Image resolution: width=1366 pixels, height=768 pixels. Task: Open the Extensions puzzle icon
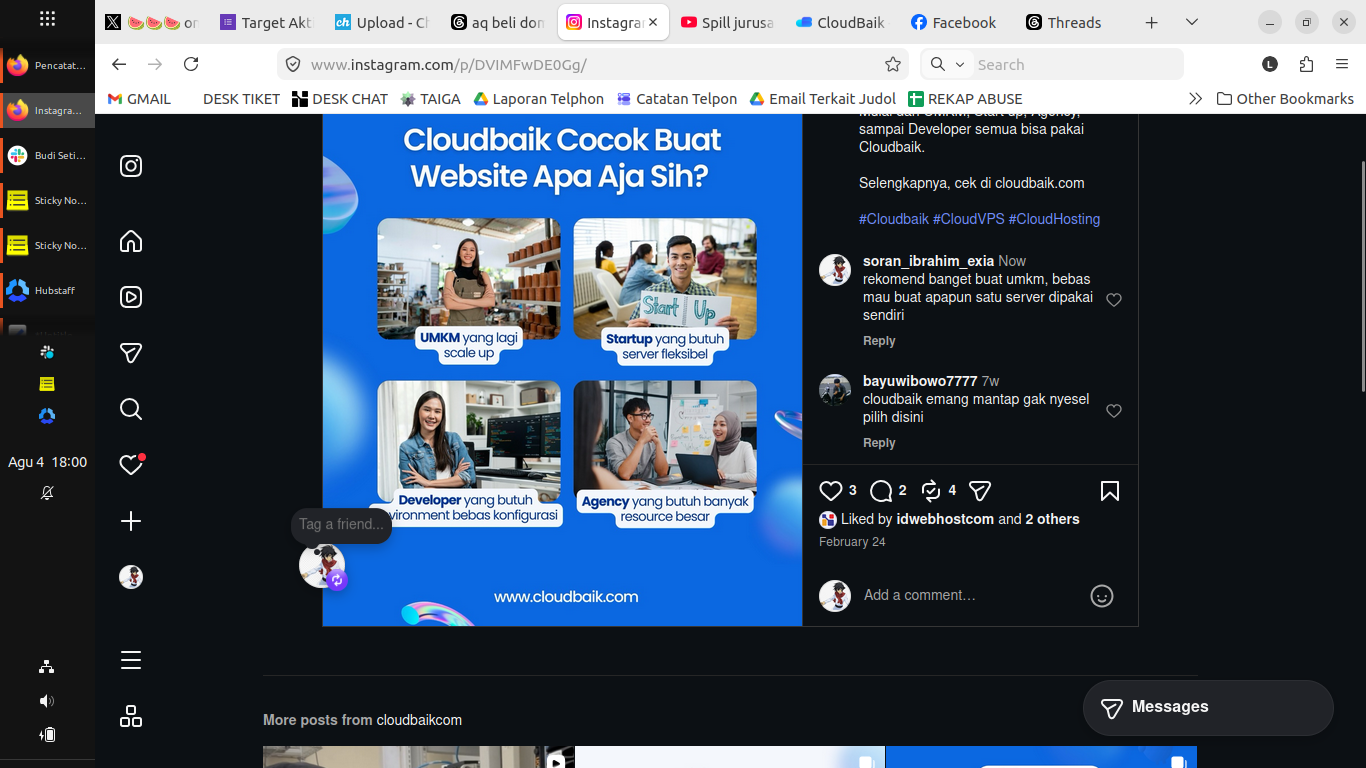[x=1306, y=64]
